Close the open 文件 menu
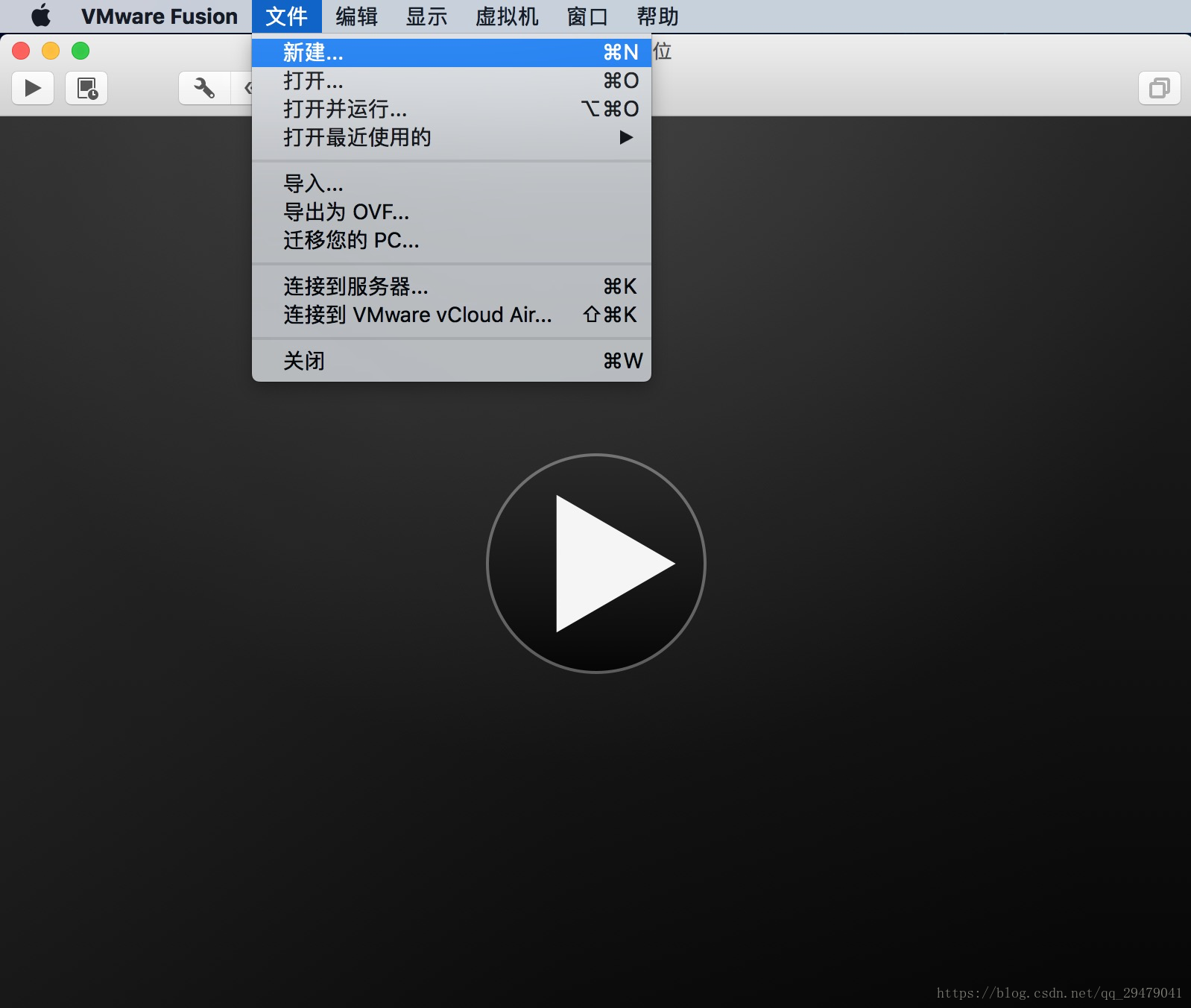 coord(287,16)
